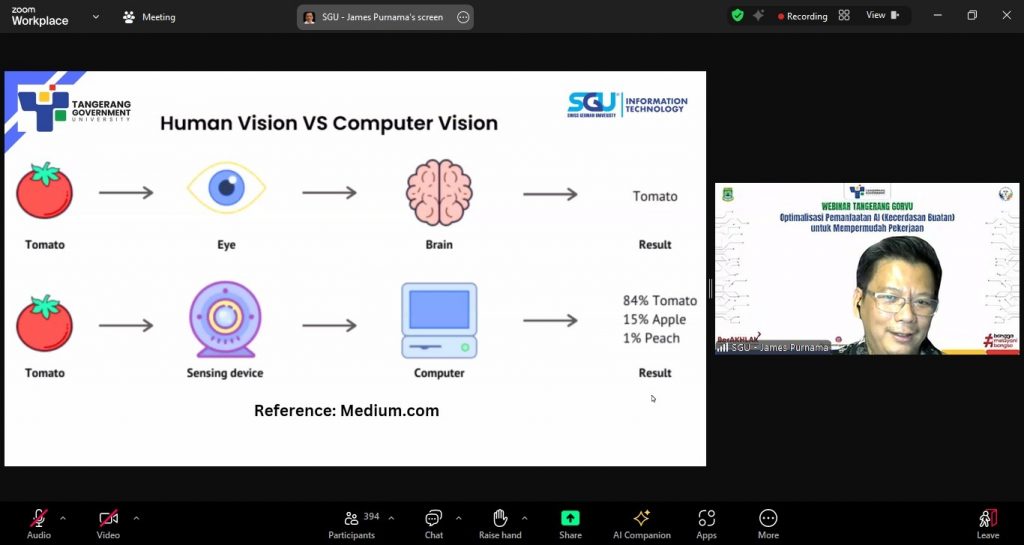This screenshot has height=545, width=1024.
Task: Open the More options menu
Action: pos(768,524)
